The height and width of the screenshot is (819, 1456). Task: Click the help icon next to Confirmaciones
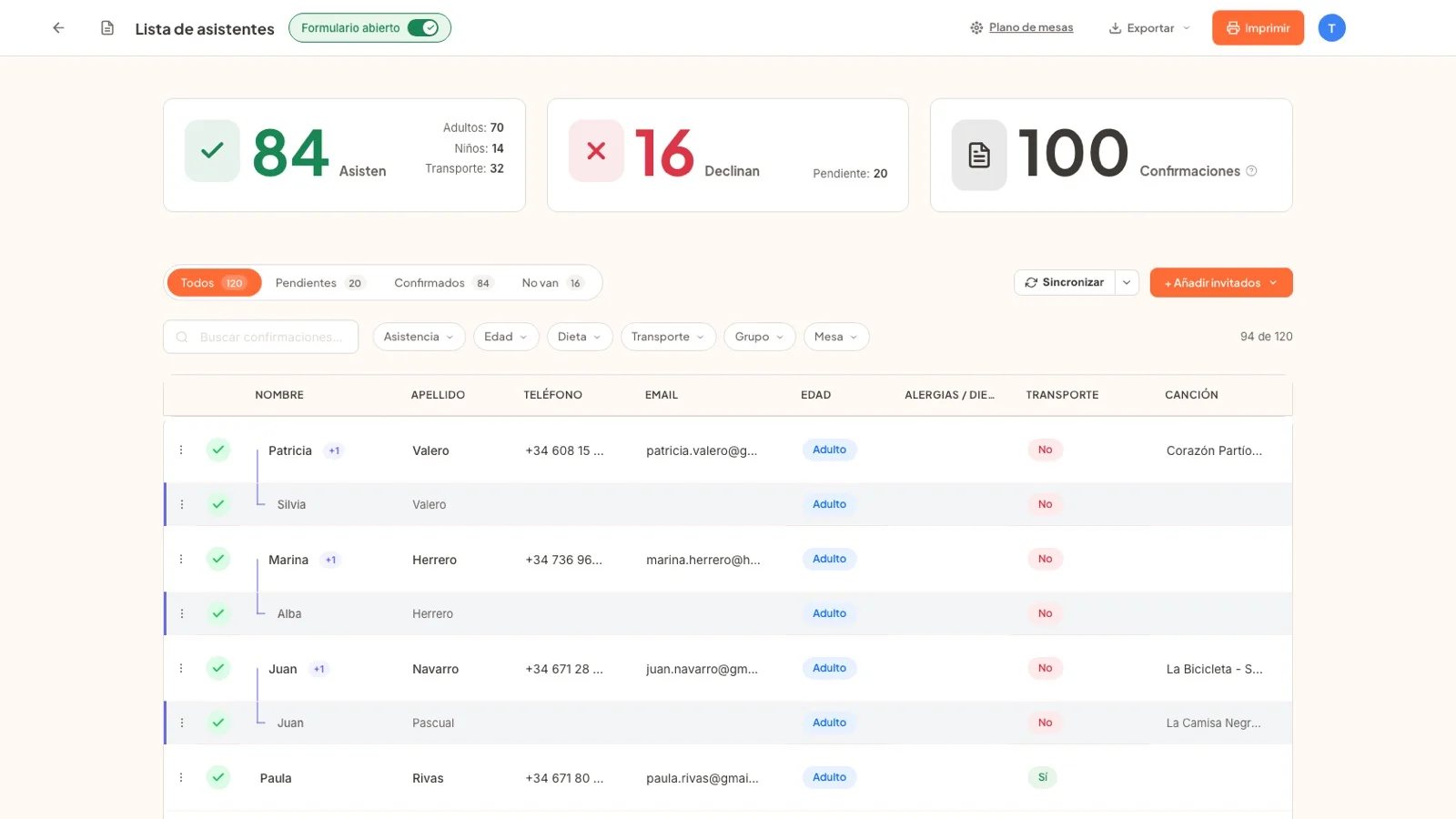tap(1251, 171)
